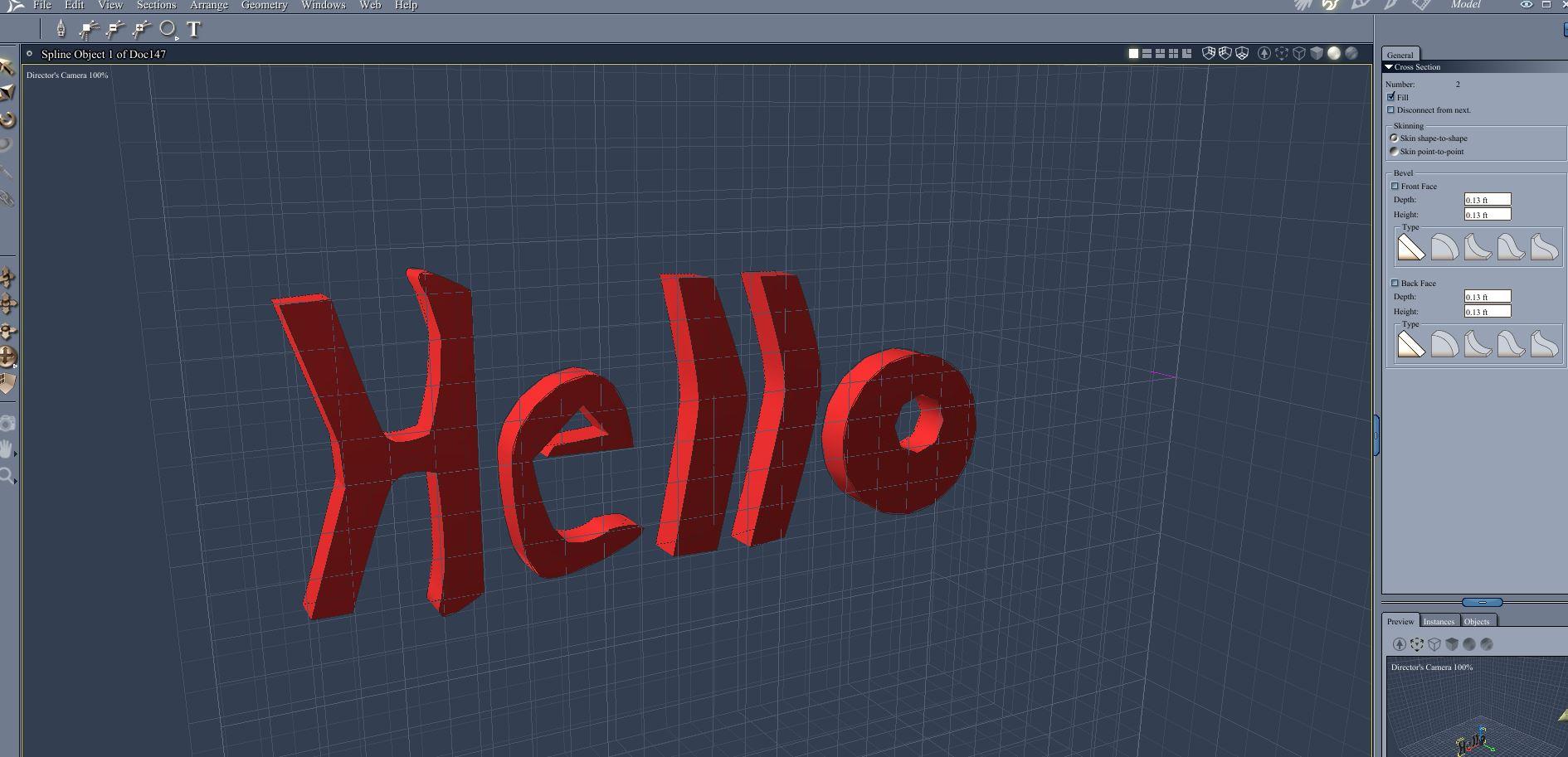Switch to the Objects tab
The image size is (1568, 757).
(1477, 621)
